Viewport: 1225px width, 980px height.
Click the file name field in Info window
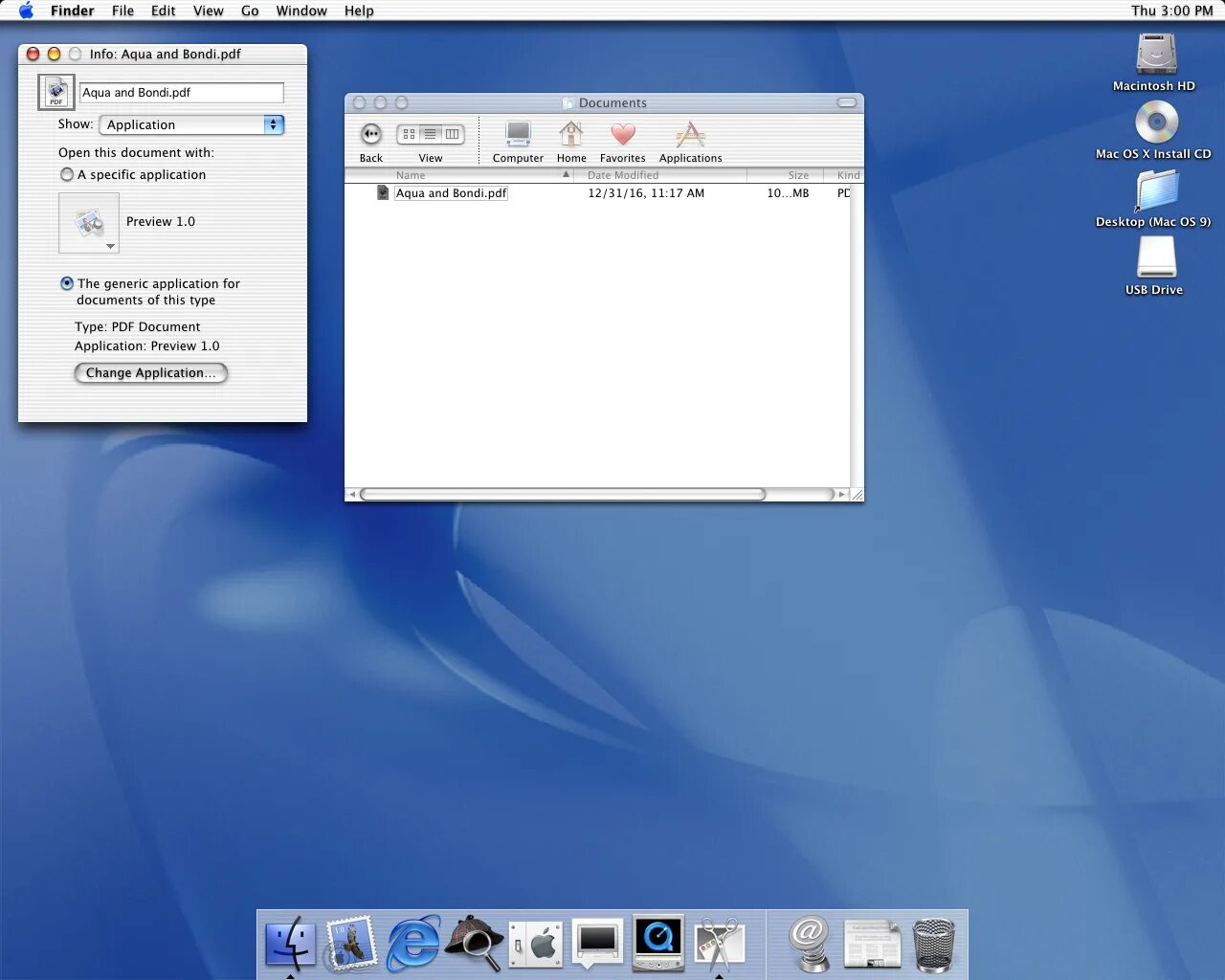(x=182, y=92)
